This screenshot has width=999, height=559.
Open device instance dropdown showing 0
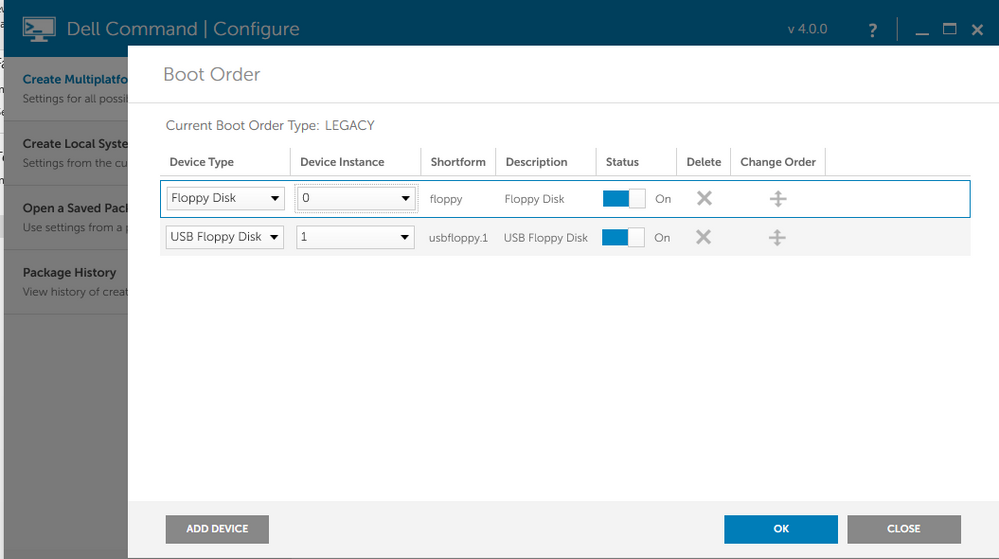pyautogui.click(x=356, y=198)
